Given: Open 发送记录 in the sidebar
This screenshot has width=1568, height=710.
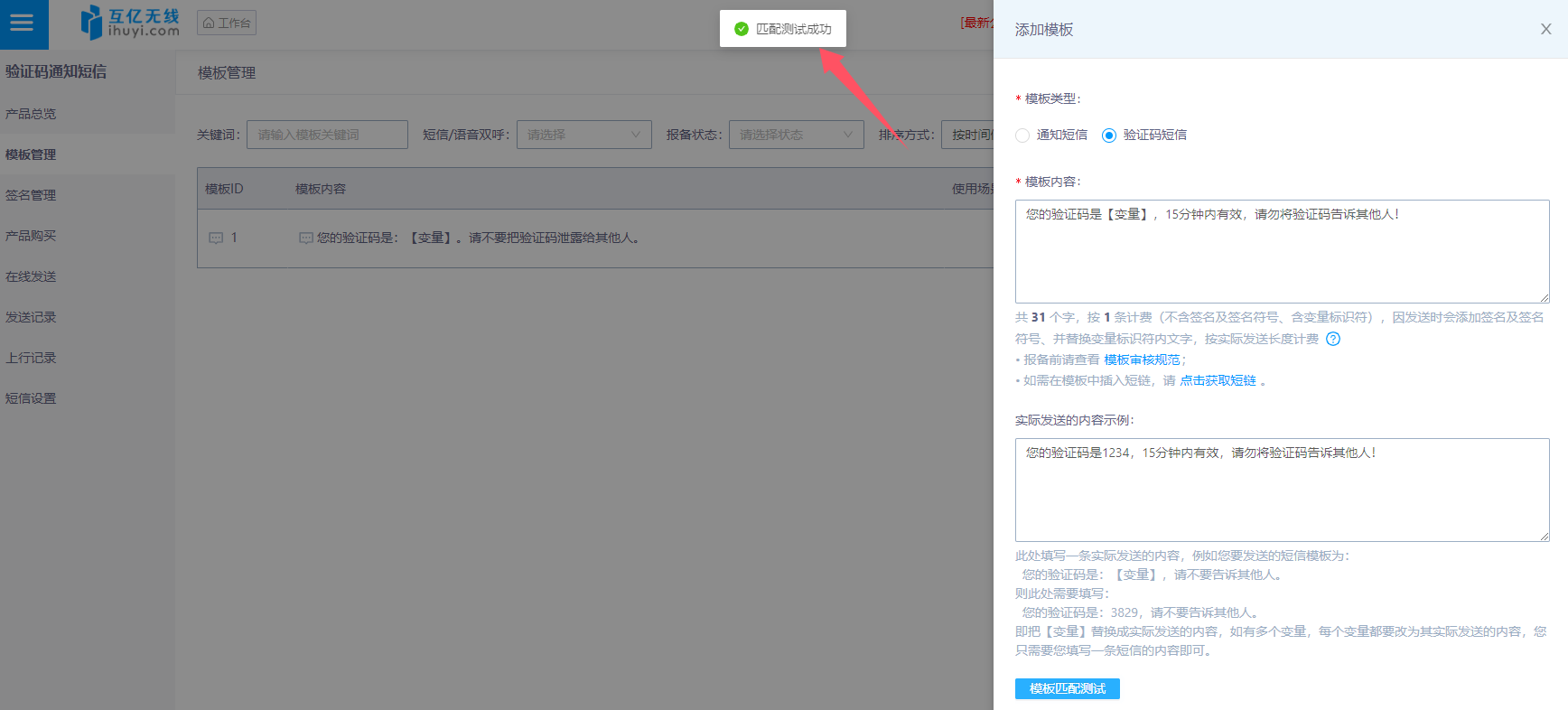Looking at the screenshot, I should tap(31, 317).
